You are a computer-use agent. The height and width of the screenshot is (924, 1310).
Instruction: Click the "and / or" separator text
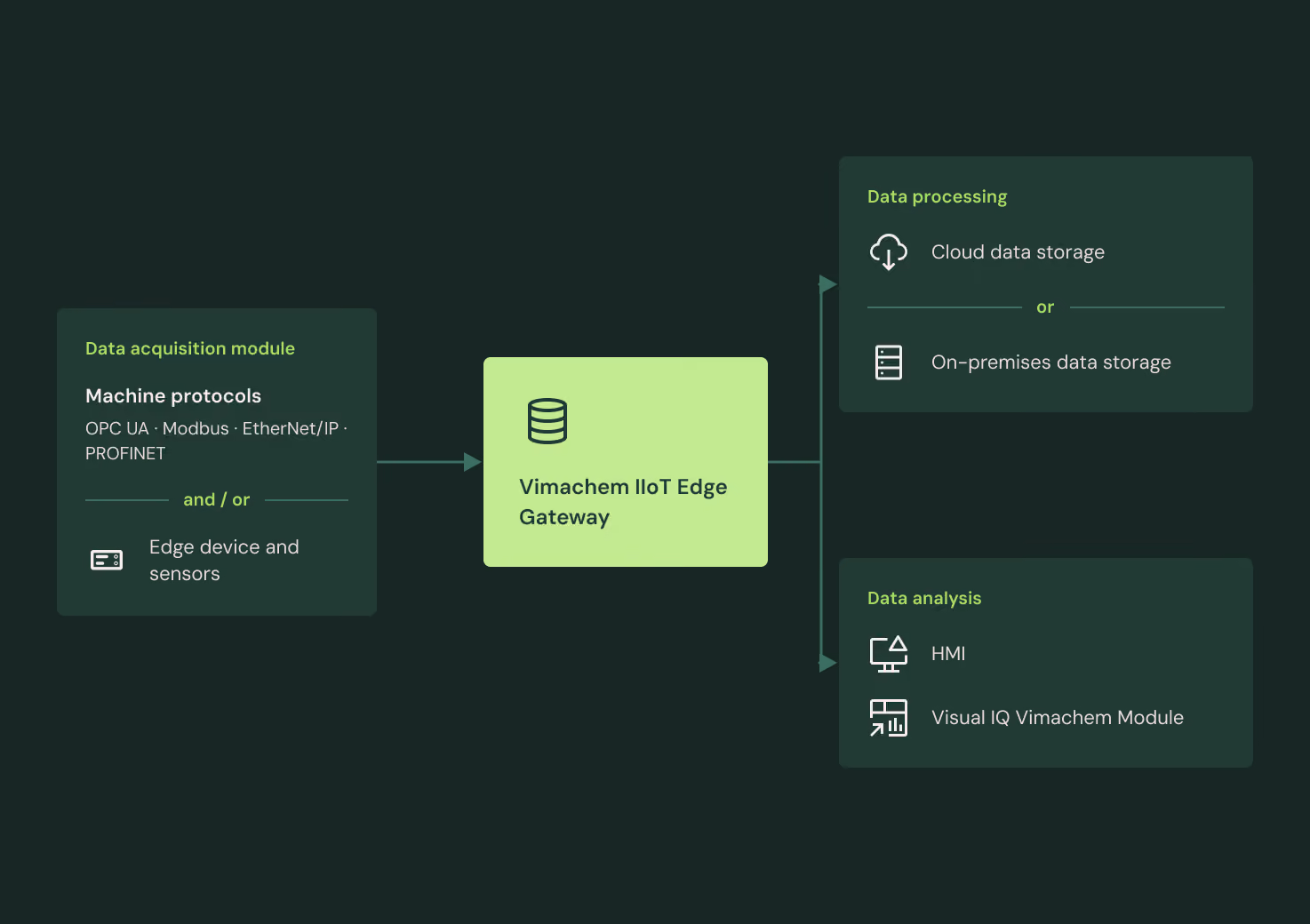tap(217, 499)
